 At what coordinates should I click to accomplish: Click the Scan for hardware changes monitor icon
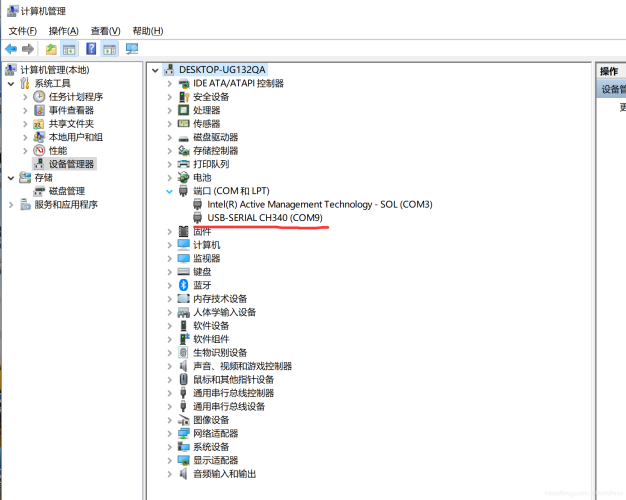(132, 49)
